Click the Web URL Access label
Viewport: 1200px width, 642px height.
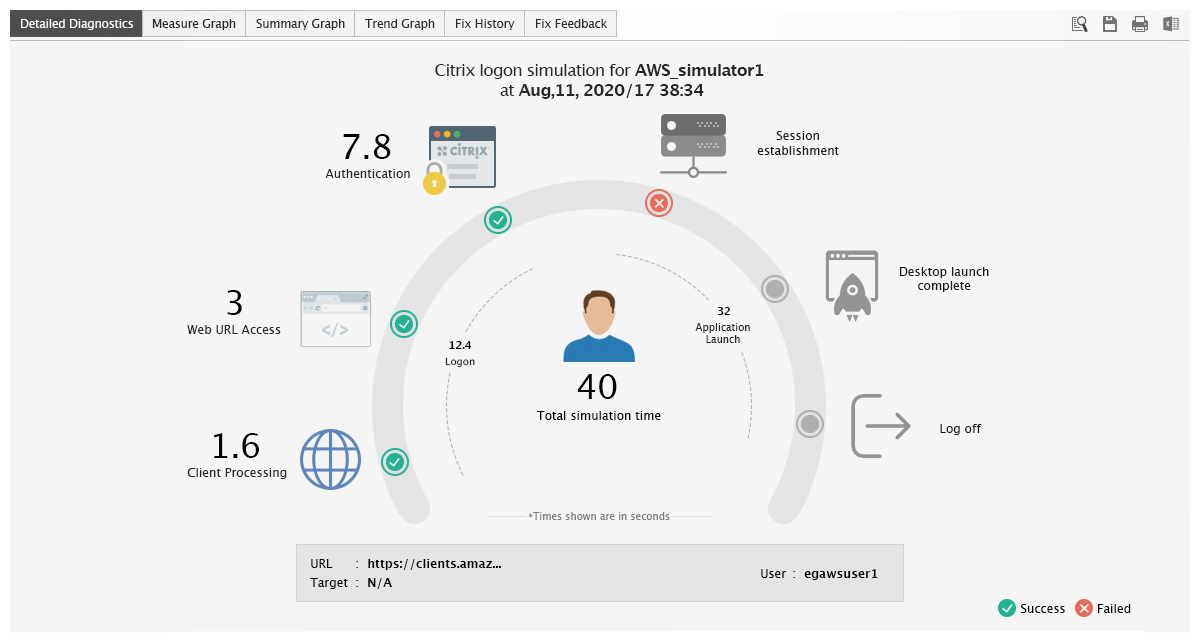[x=234, y=330]
